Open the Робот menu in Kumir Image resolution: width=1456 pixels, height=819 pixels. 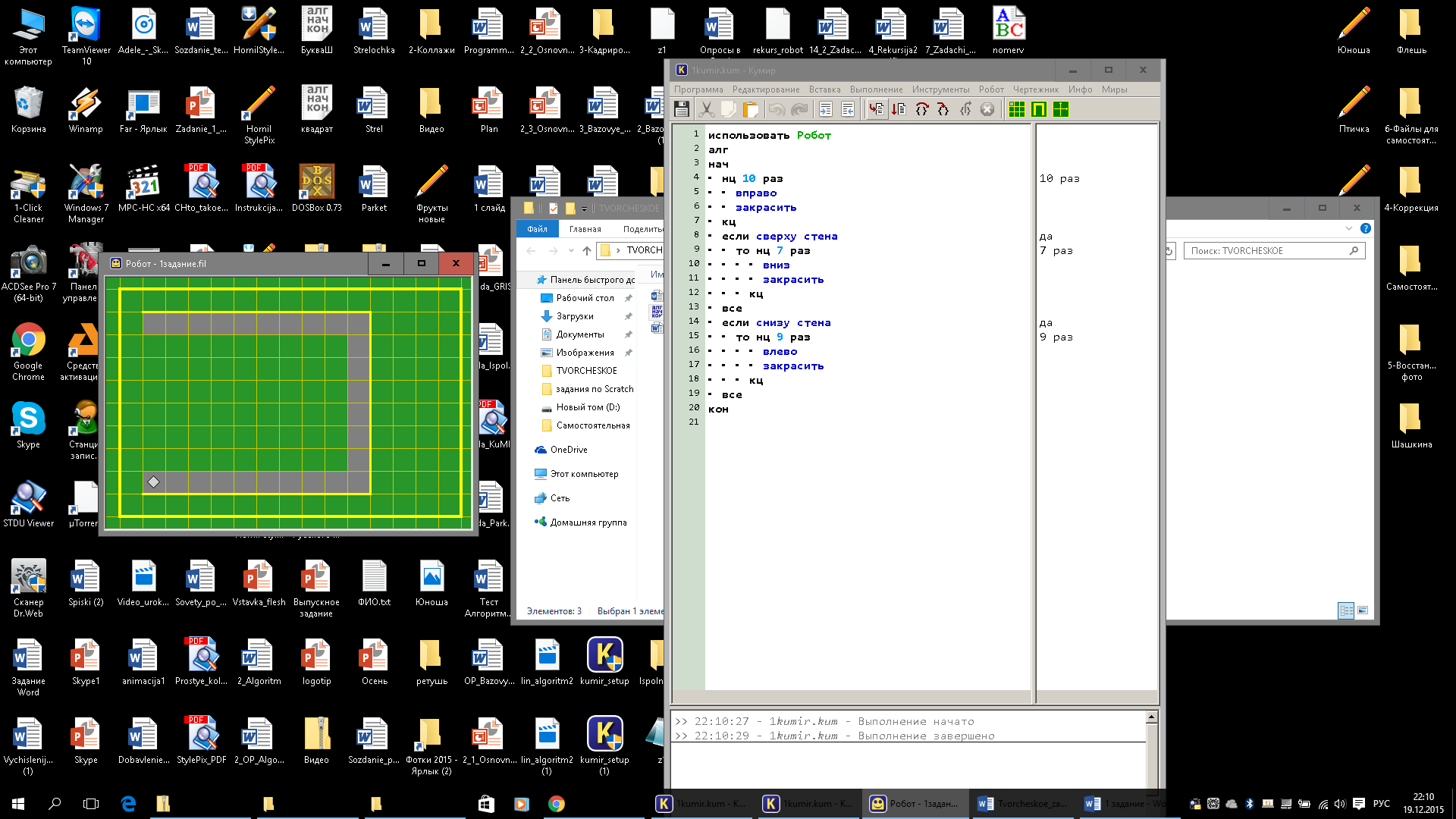click(x=990, y=89)
